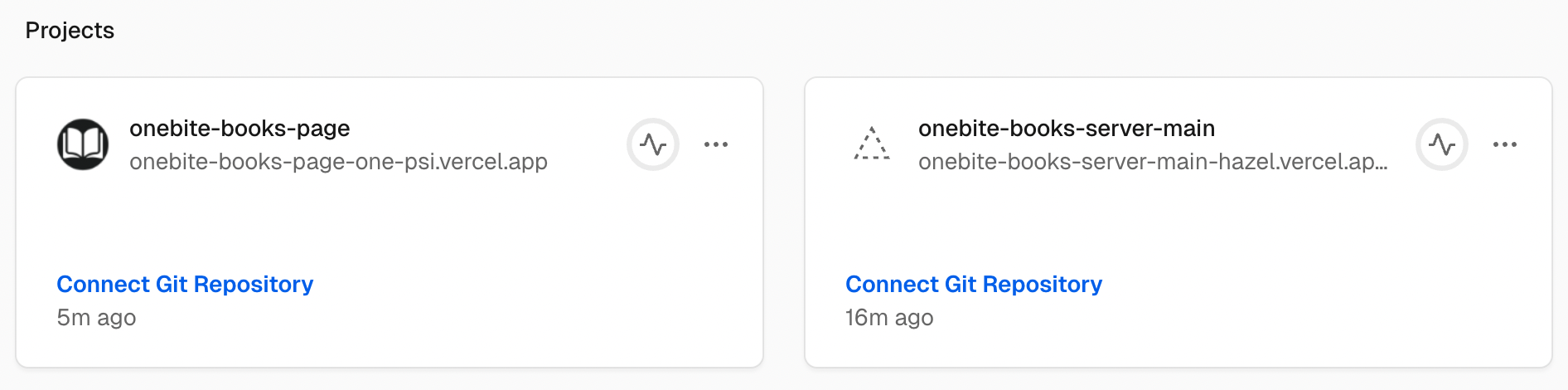Open activity pulse icon for onebite-books-server-main
Viewport: 1568px width, 390px height.
click(1442, 144)
